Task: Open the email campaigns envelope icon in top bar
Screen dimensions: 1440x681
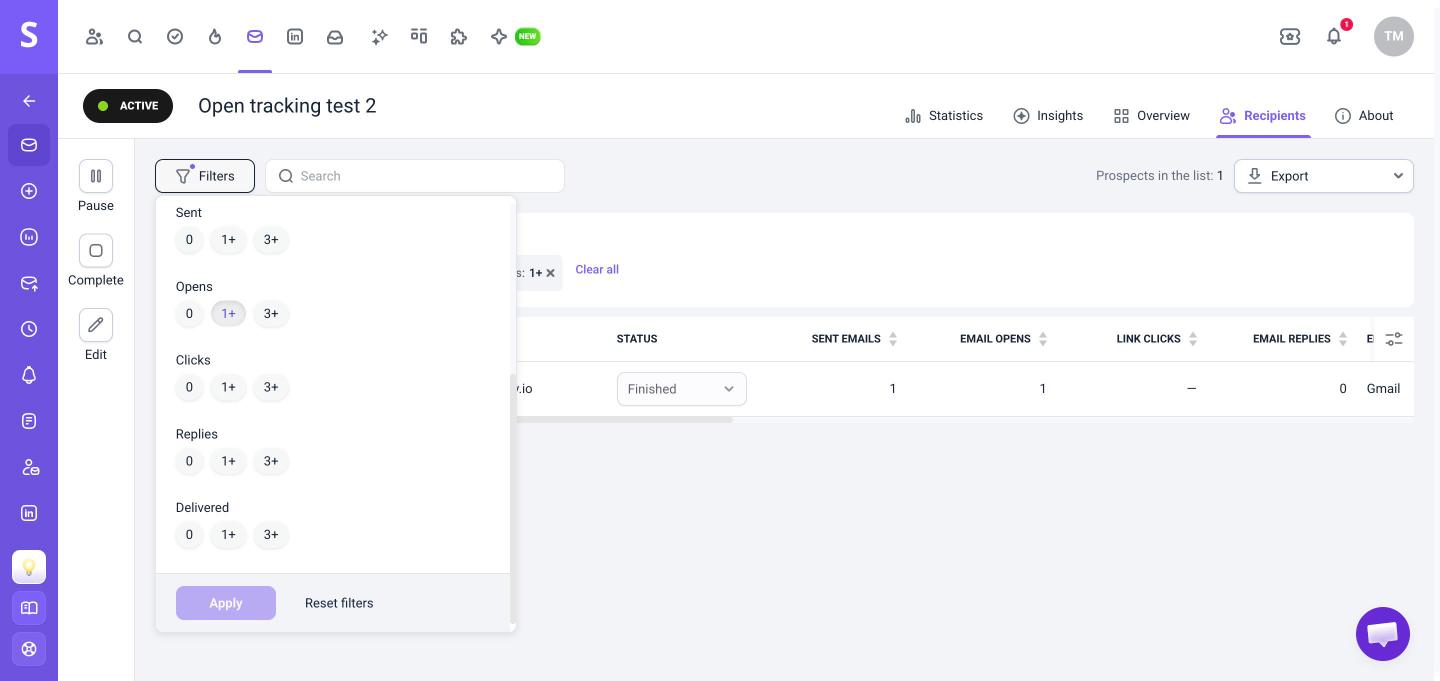Action: [x=255, y=37]
